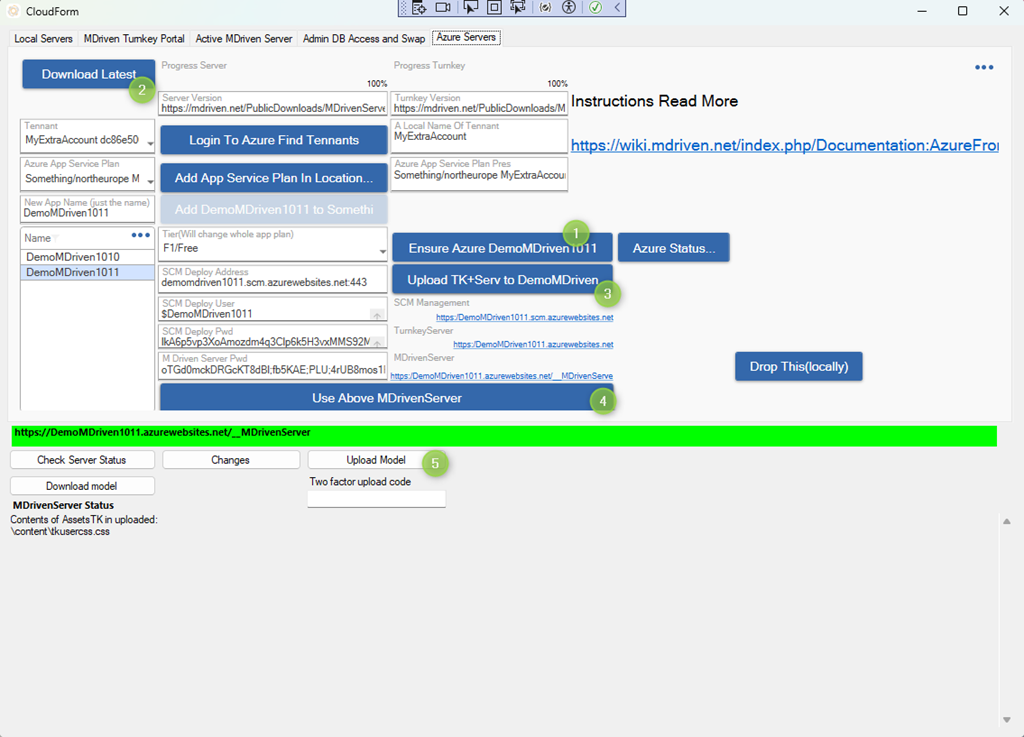Open the three-dots menu in Name column
This screenshot has width=1024, height=737.
[140, 235]
